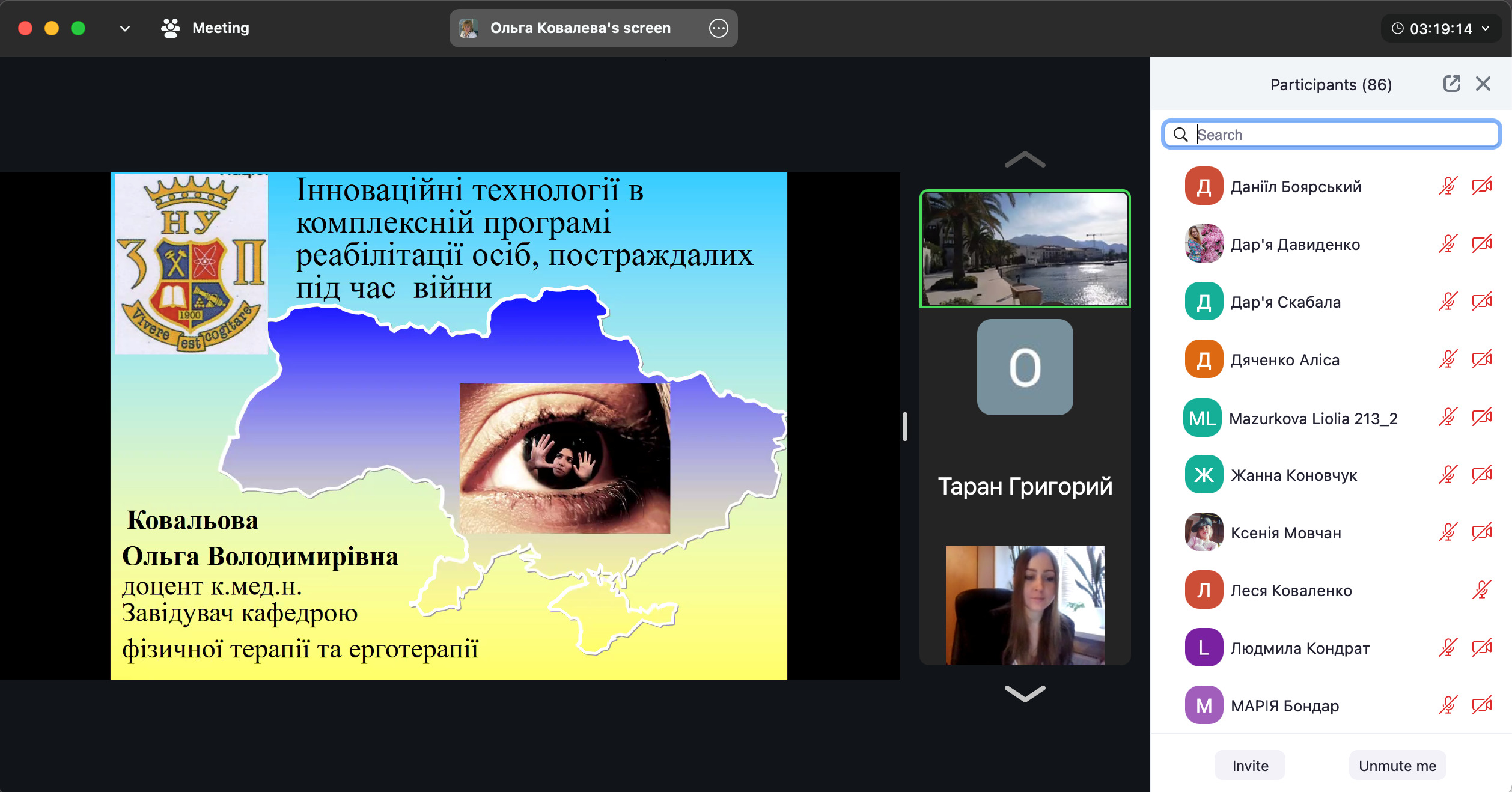Click Даніїл Боярський's muted microphone icon

tap(1448, 186)
